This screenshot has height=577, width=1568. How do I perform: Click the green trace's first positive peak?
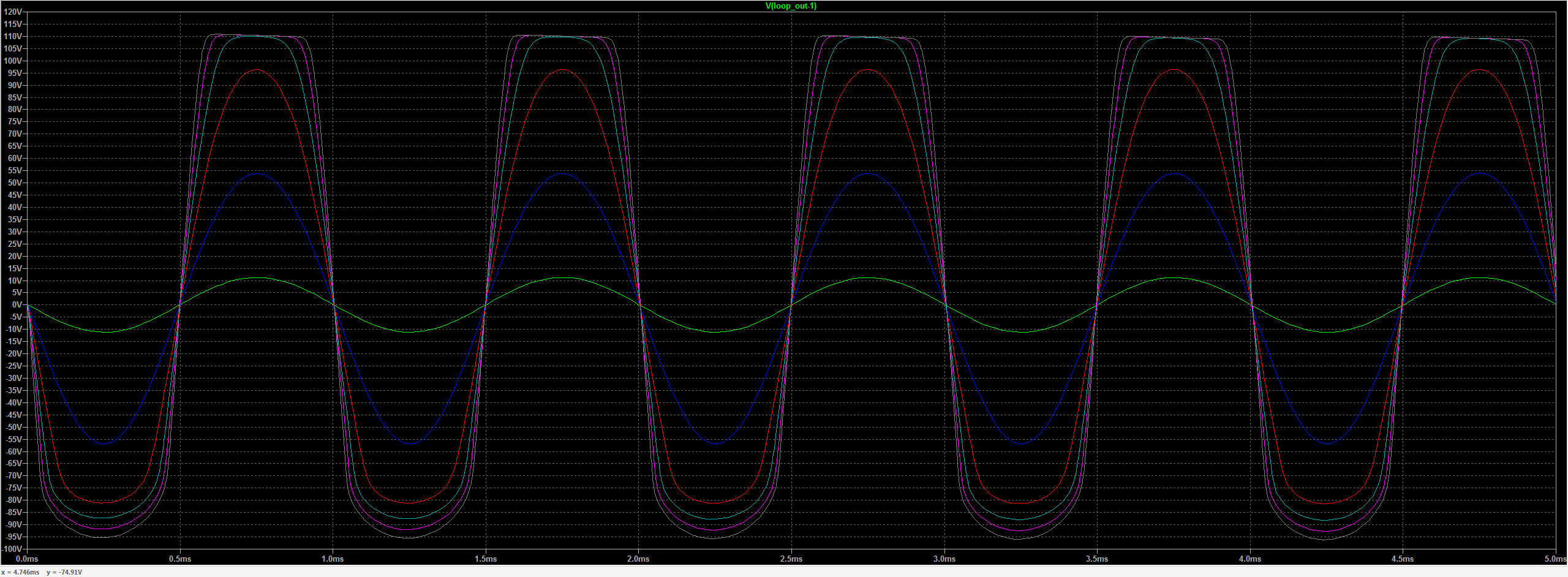pyautogui.click(x=257, y=278)
